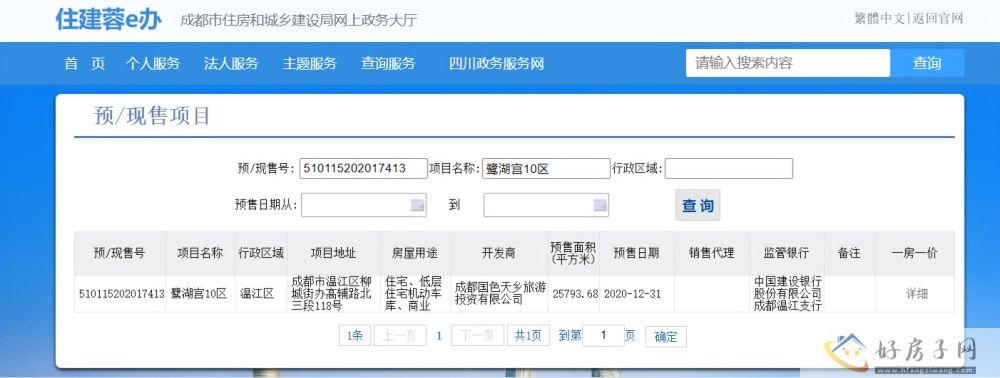
Task: Click the blue 查询 search button in header
Action: (x=927, y=63)
